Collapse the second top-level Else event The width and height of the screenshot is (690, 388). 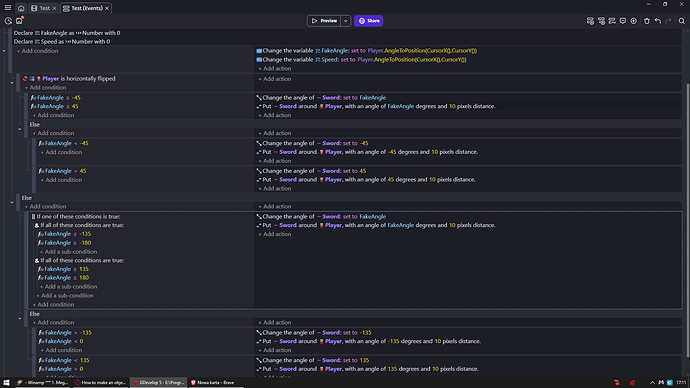(x=12, y=202)
